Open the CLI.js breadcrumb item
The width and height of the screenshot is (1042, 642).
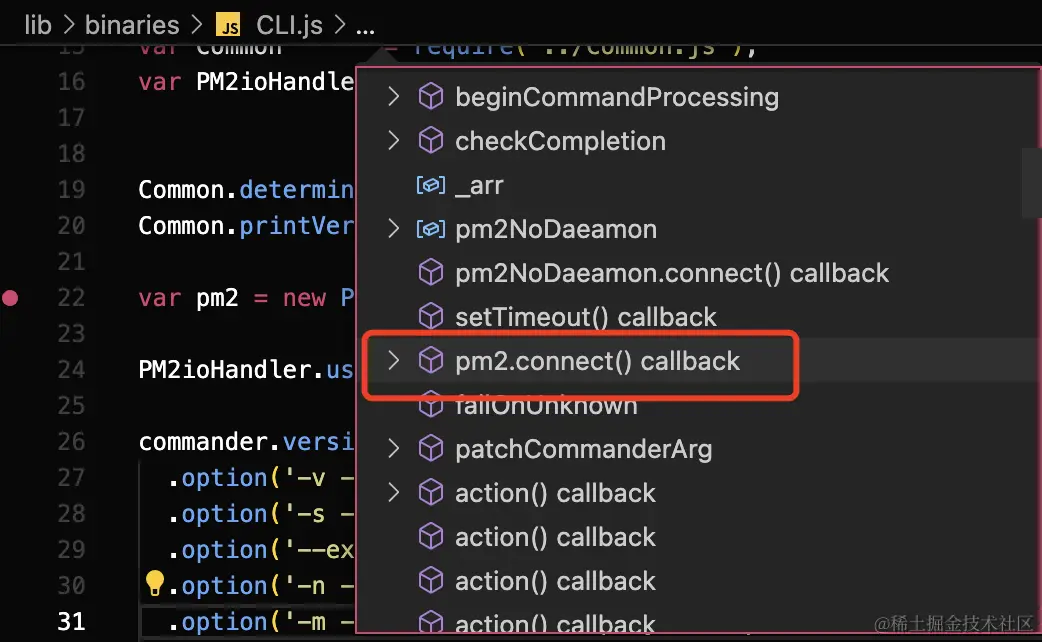tap(290, 25)
